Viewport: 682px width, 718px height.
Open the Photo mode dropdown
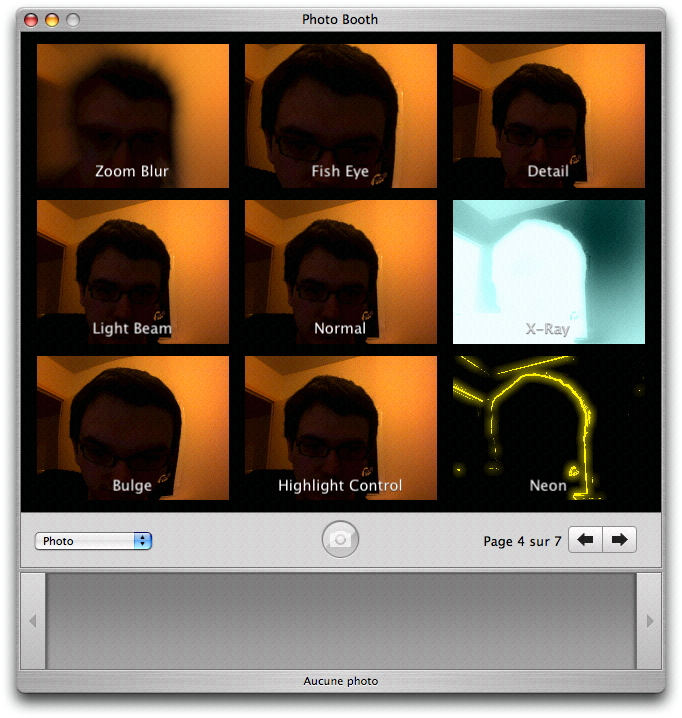point(93,541)
